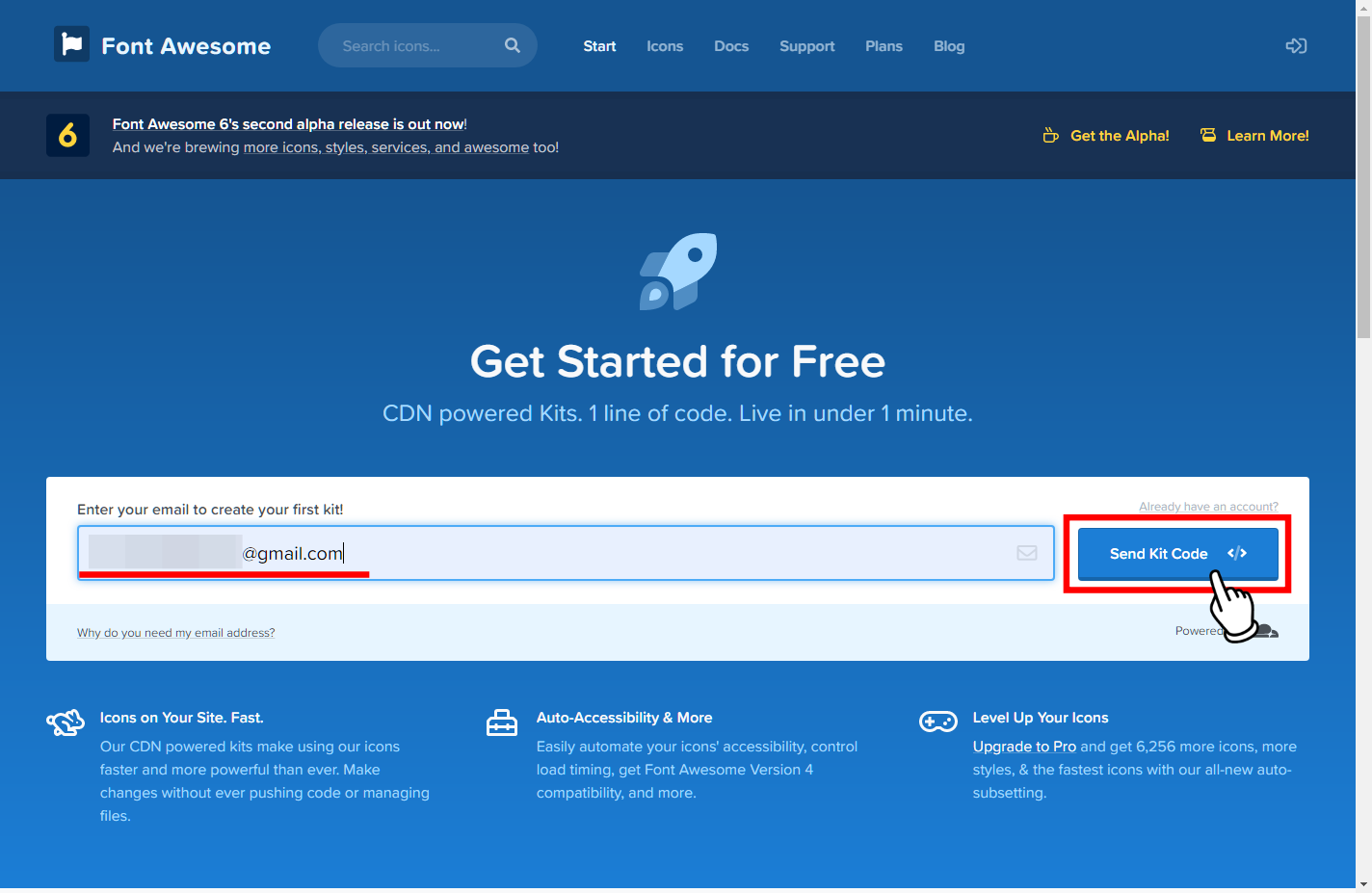Click the Enter your email to create label
This screenshot has height=893, width=1372.
click(210, 510)
